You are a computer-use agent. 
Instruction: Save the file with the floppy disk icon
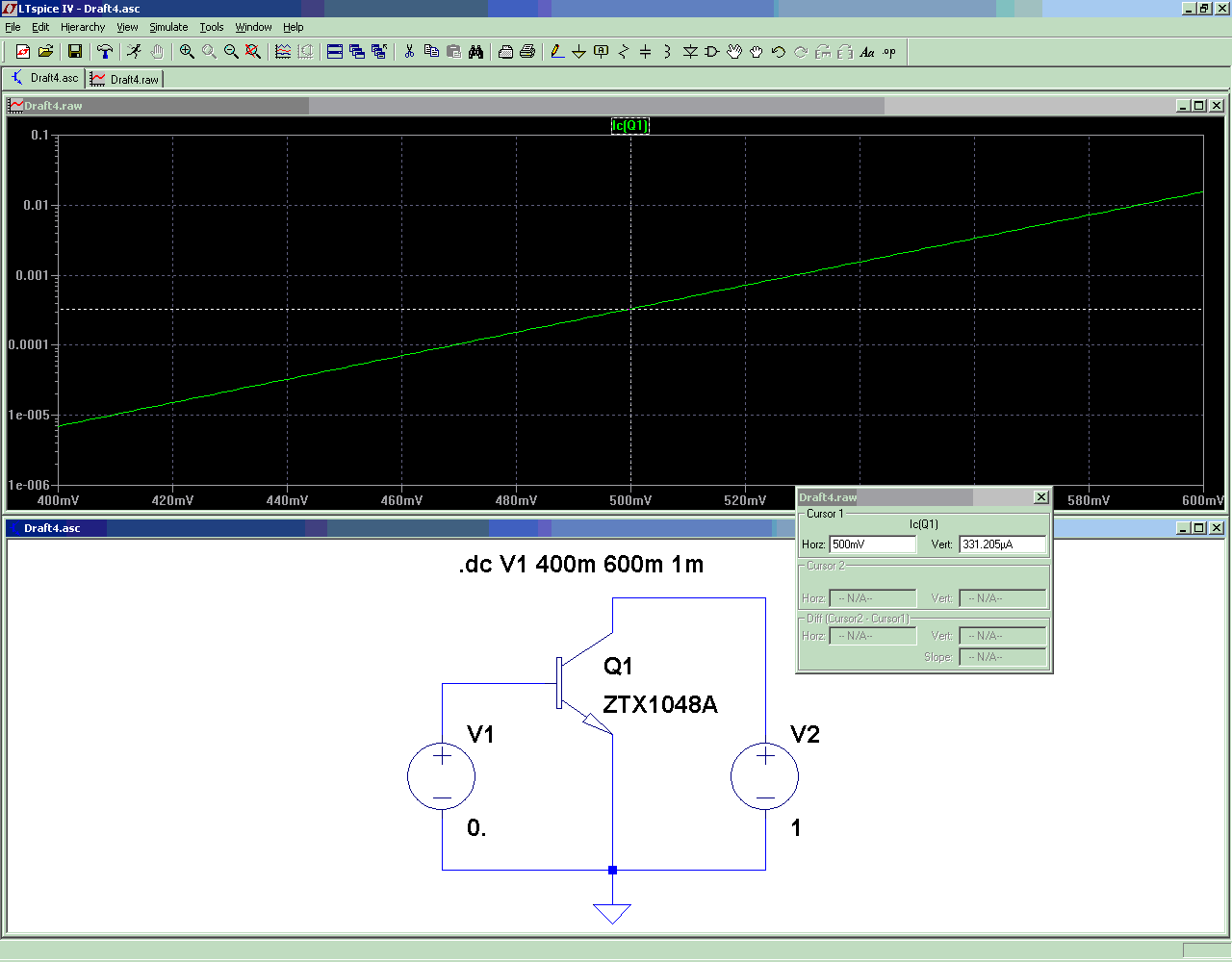[75, 52]
